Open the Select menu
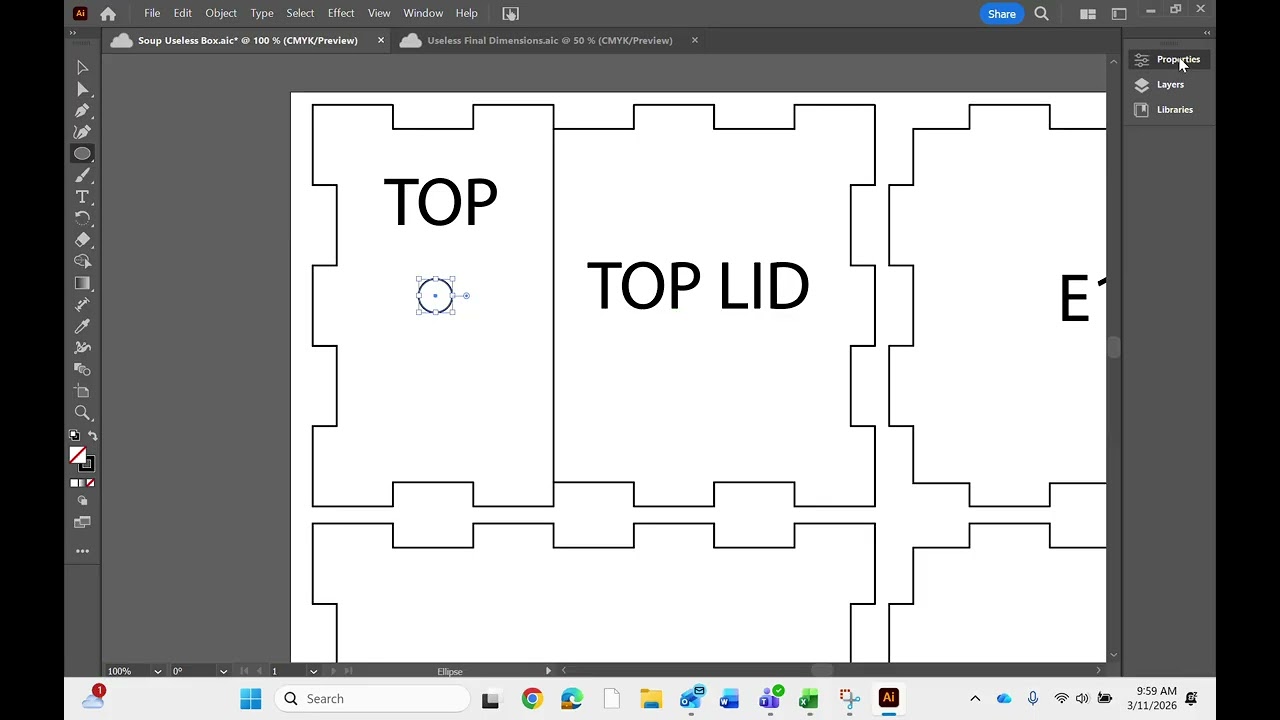This screenshot has width=1280, height=720. [300, 13]
